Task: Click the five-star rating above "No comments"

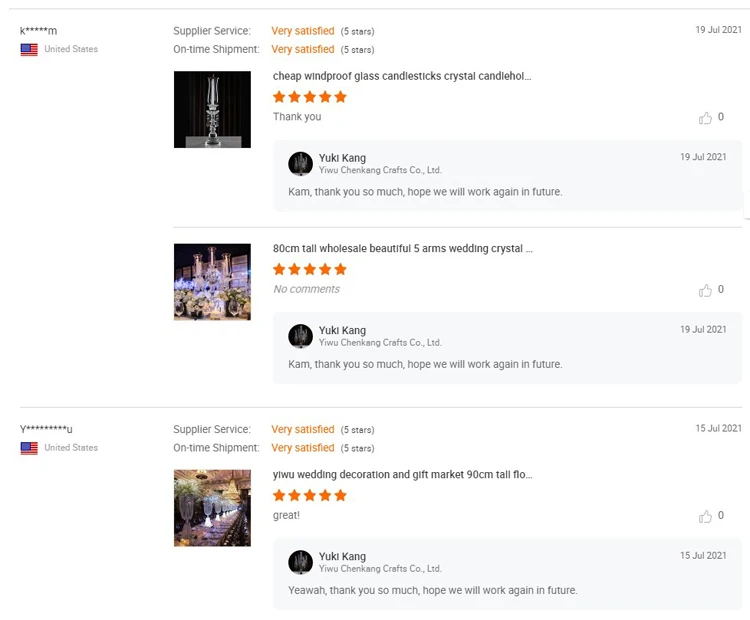Action: coord(310,269)
